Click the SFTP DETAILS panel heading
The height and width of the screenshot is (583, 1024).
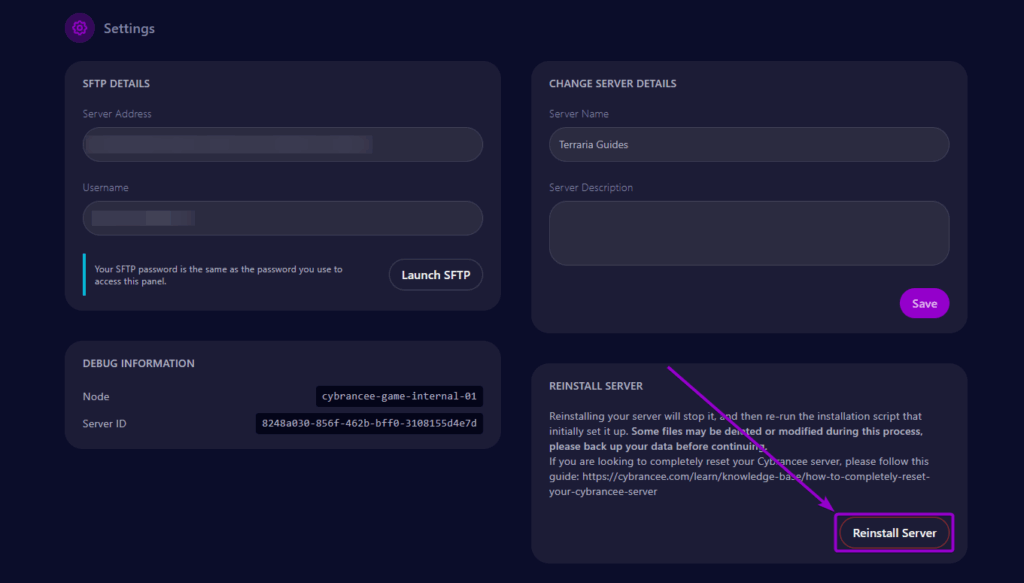116,83
